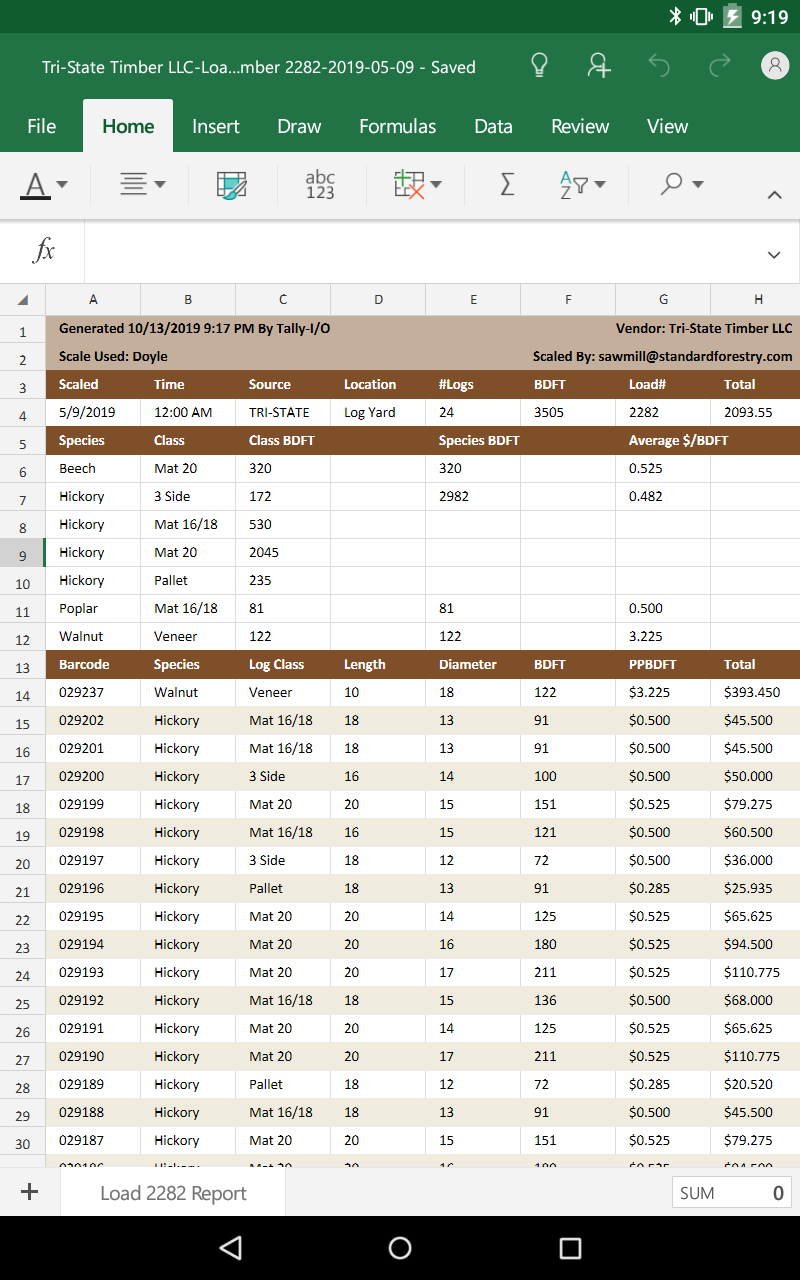Collapse the ribbon with the chevron
This screenshot has height=1280, width=800.
tap(774, 195)
